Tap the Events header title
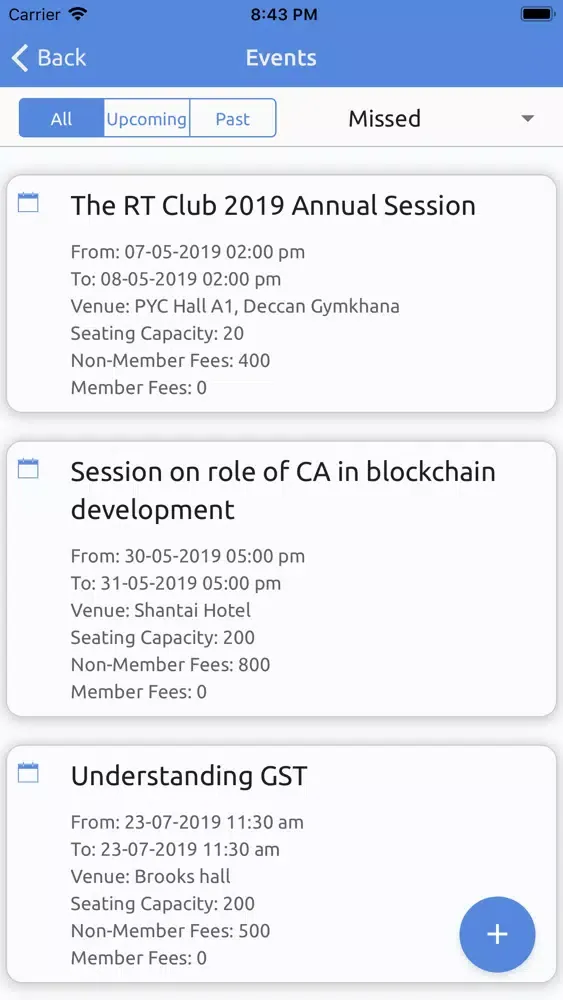 point(281,58)
